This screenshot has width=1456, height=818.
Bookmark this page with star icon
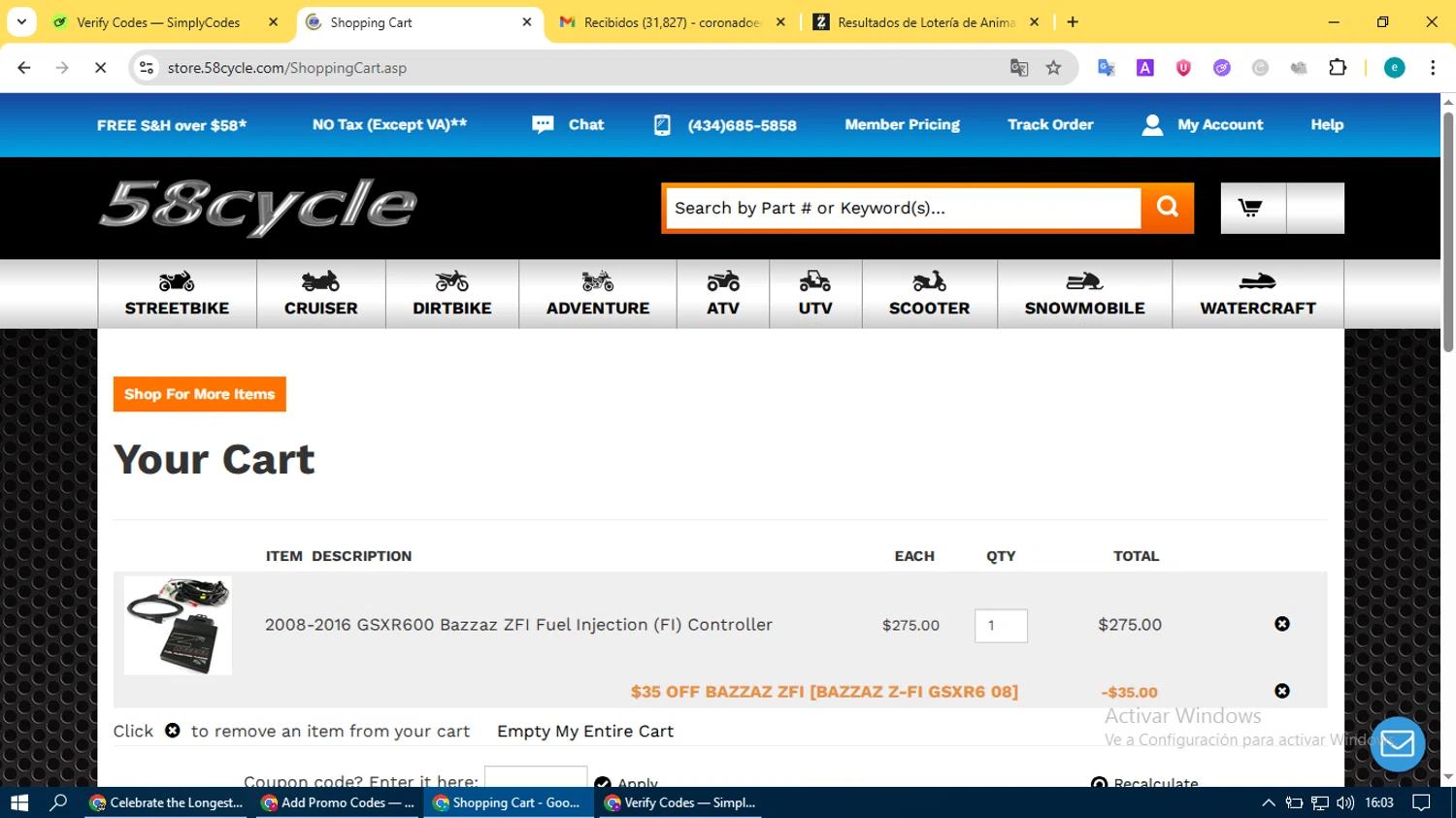(1054, 68)
